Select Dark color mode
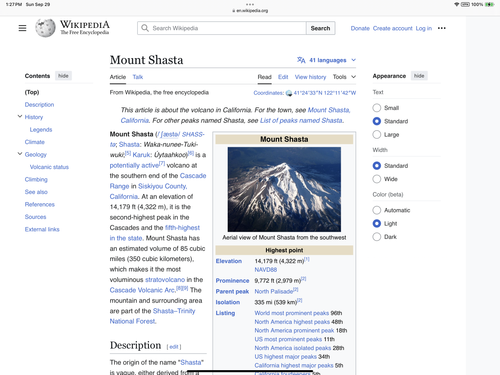Viewport: 500px width, 375px height. tap(377, 237)
